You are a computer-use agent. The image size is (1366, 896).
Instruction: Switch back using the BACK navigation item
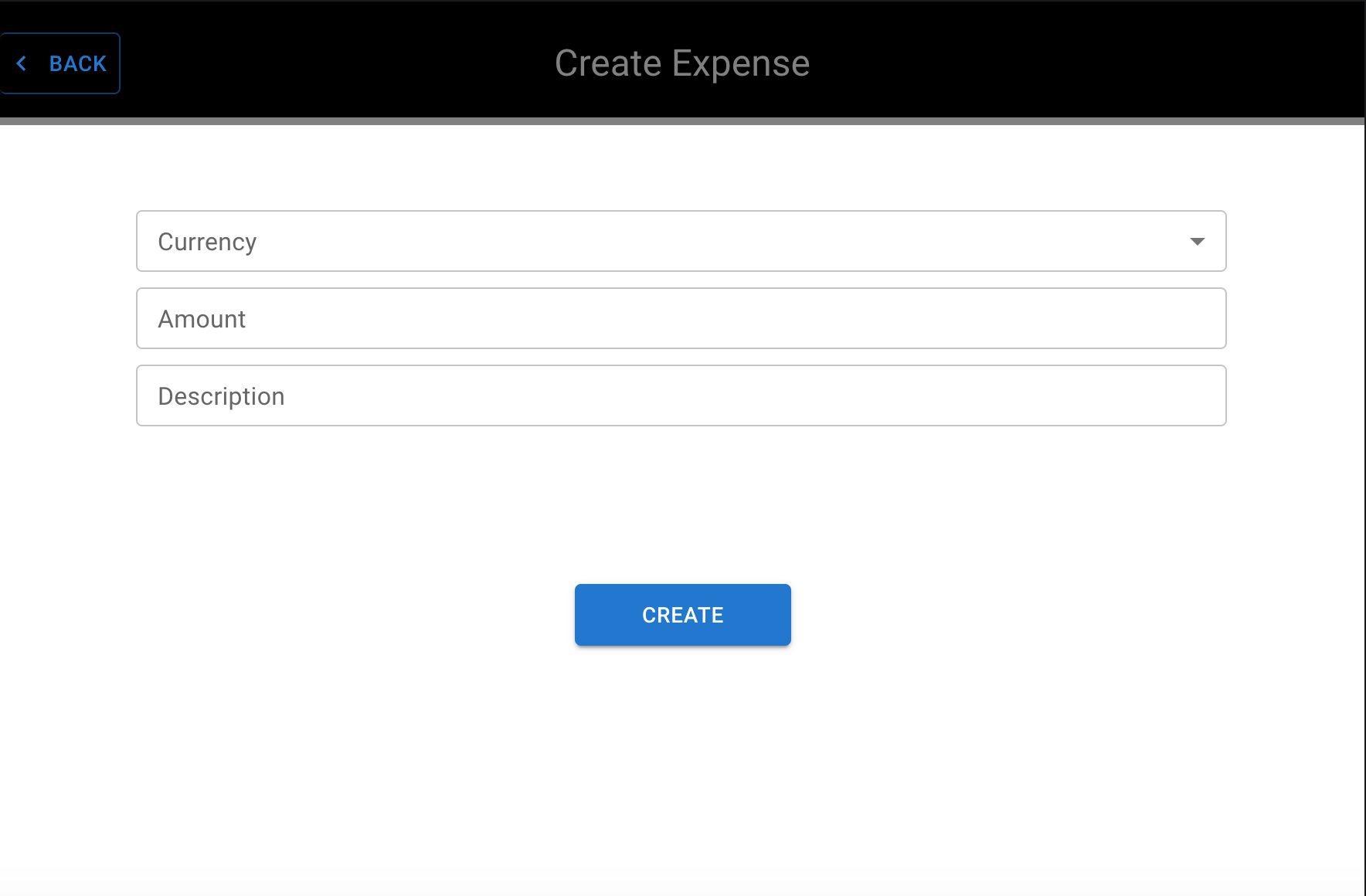(60, 63)
